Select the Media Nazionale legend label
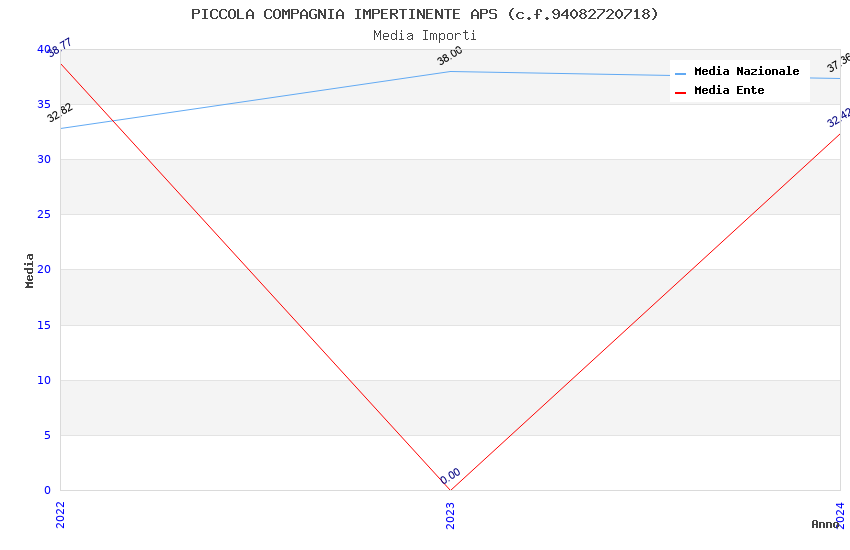850x550 pixels. pyautogui.click(x=746, y=72)
